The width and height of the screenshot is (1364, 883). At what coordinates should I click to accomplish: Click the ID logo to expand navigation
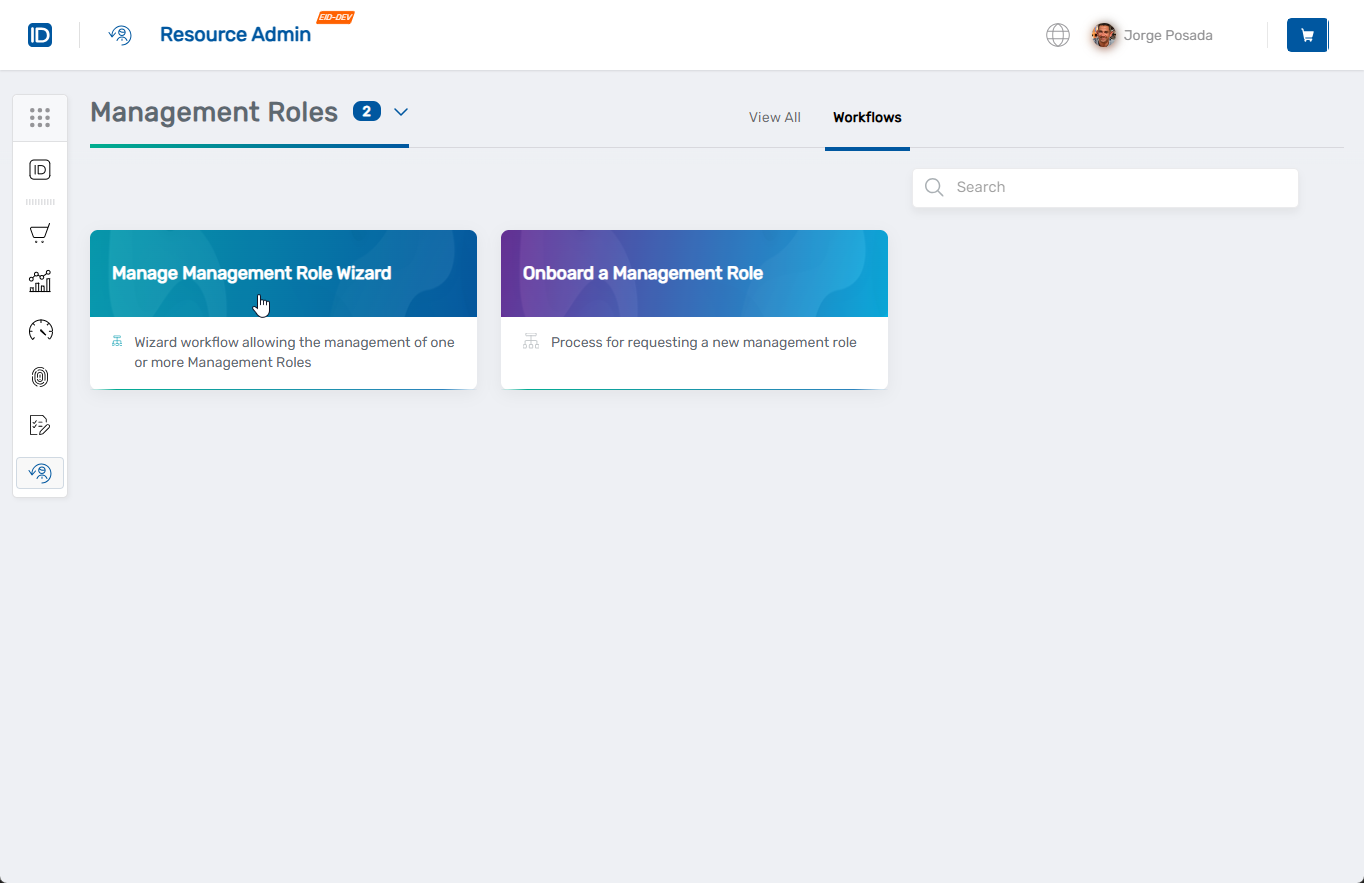[40, 34]
